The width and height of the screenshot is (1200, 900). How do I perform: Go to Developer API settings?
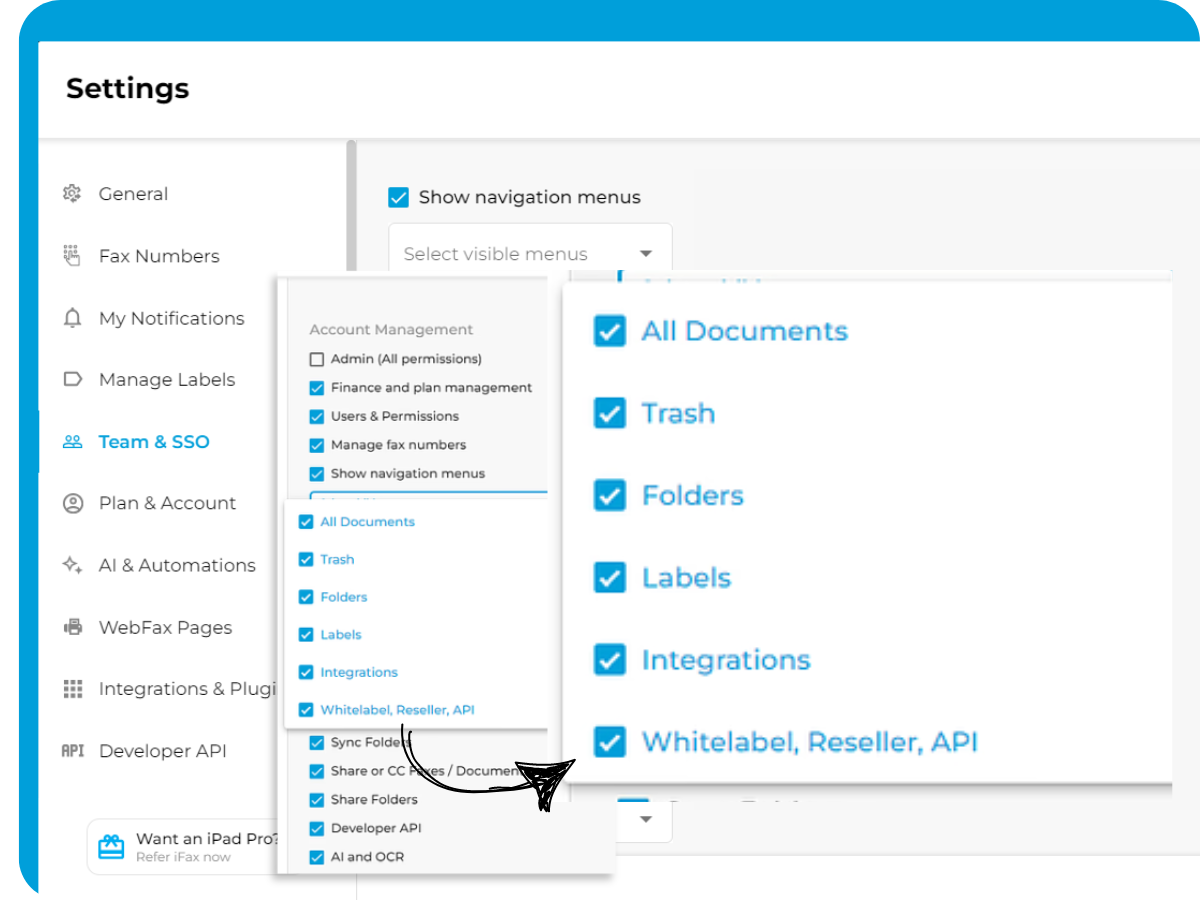tap(162, 752)
